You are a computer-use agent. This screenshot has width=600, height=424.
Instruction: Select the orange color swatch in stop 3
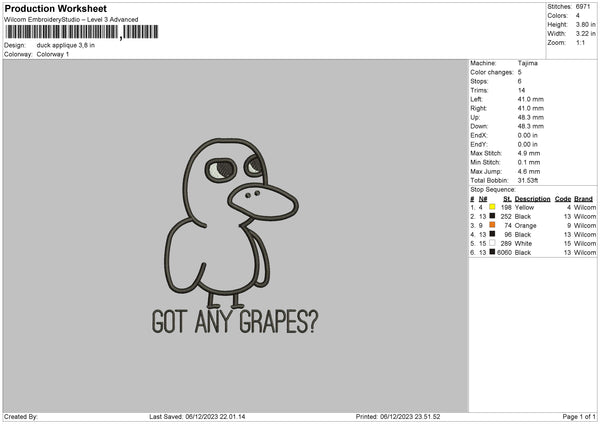click(x=492, y=225)
